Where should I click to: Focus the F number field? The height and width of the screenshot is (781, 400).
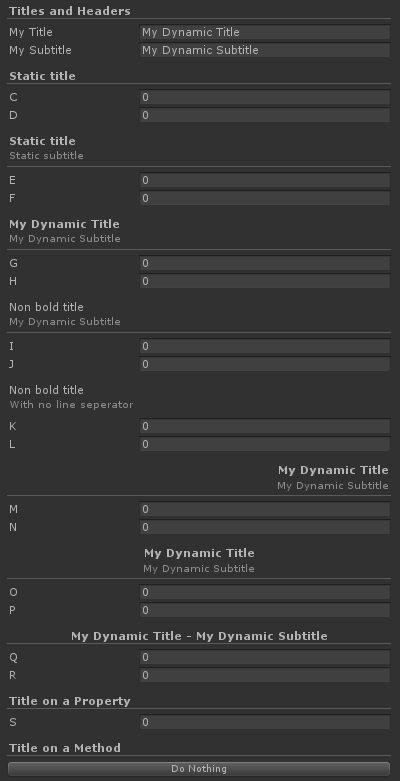point(265,198)
